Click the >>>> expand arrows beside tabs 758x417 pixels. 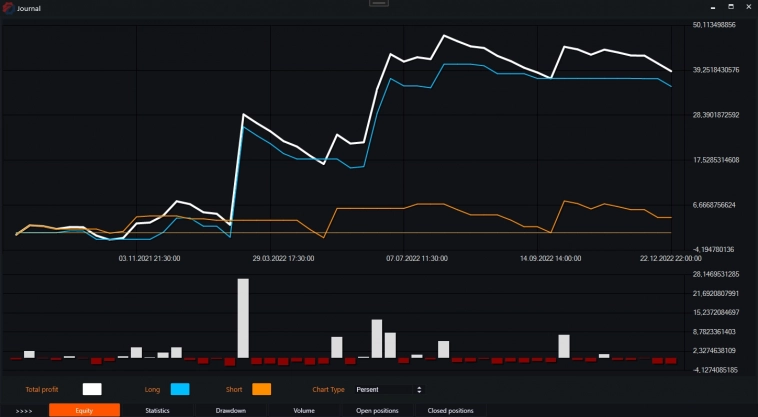[24, 410]
